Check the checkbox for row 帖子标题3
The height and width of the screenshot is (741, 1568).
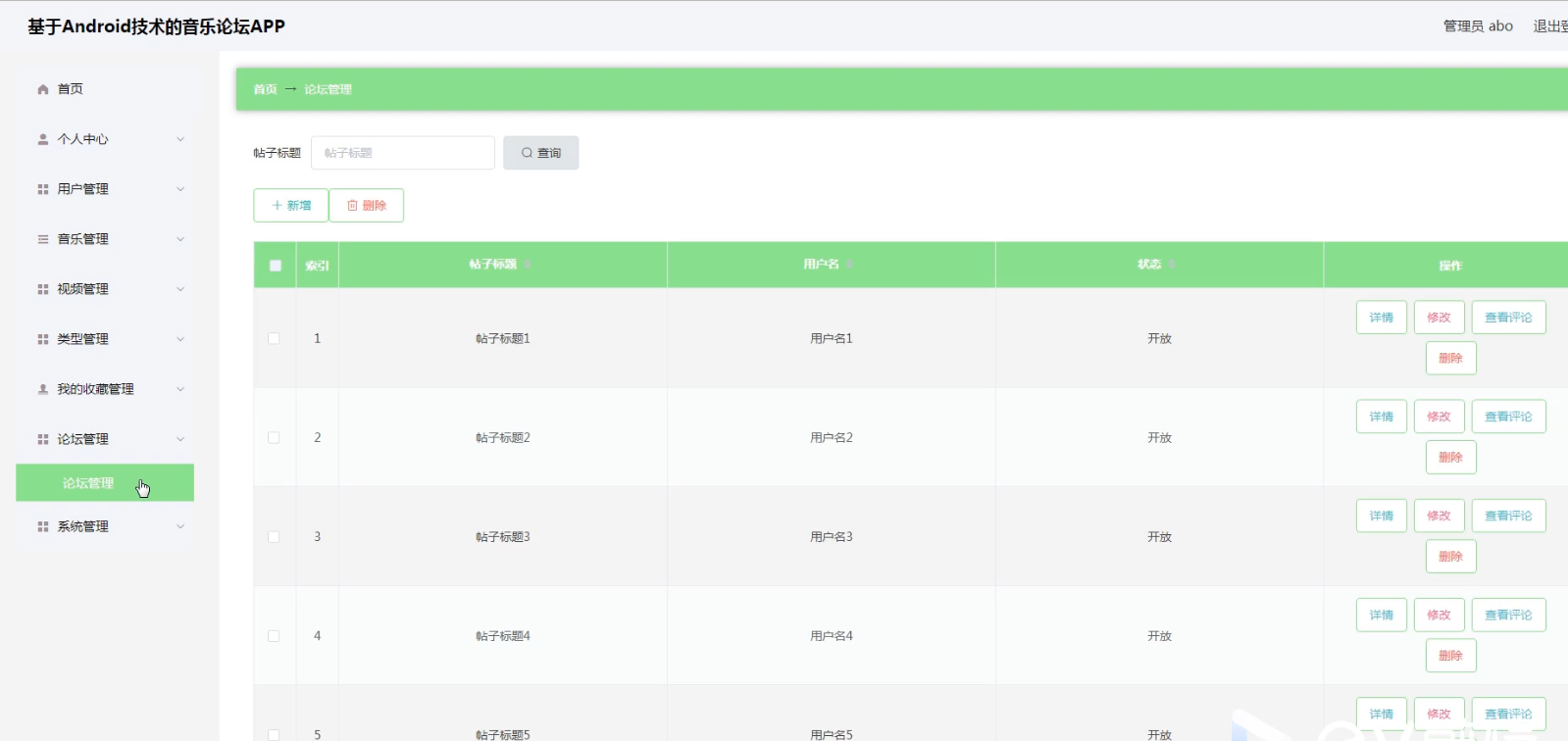(274, 537)
